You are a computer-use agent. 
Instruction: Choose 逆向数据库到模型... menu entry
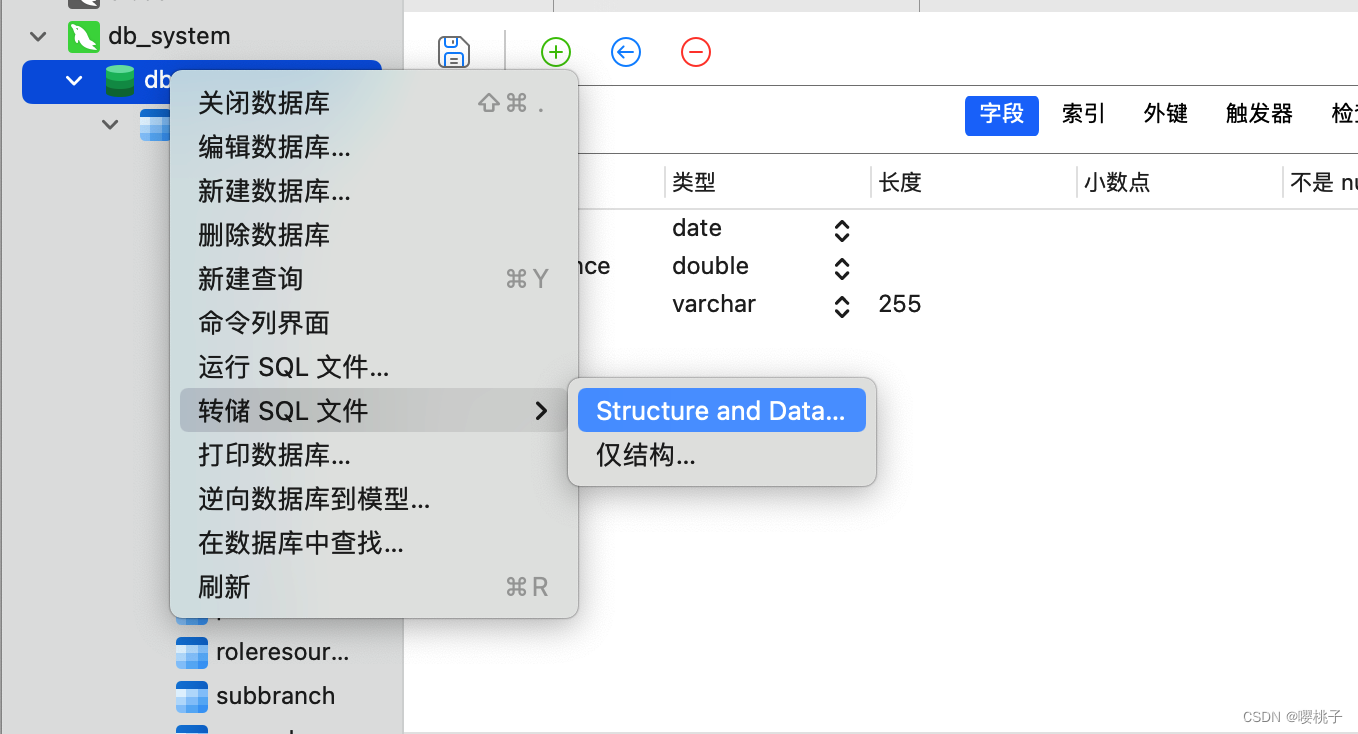(374, 499)
